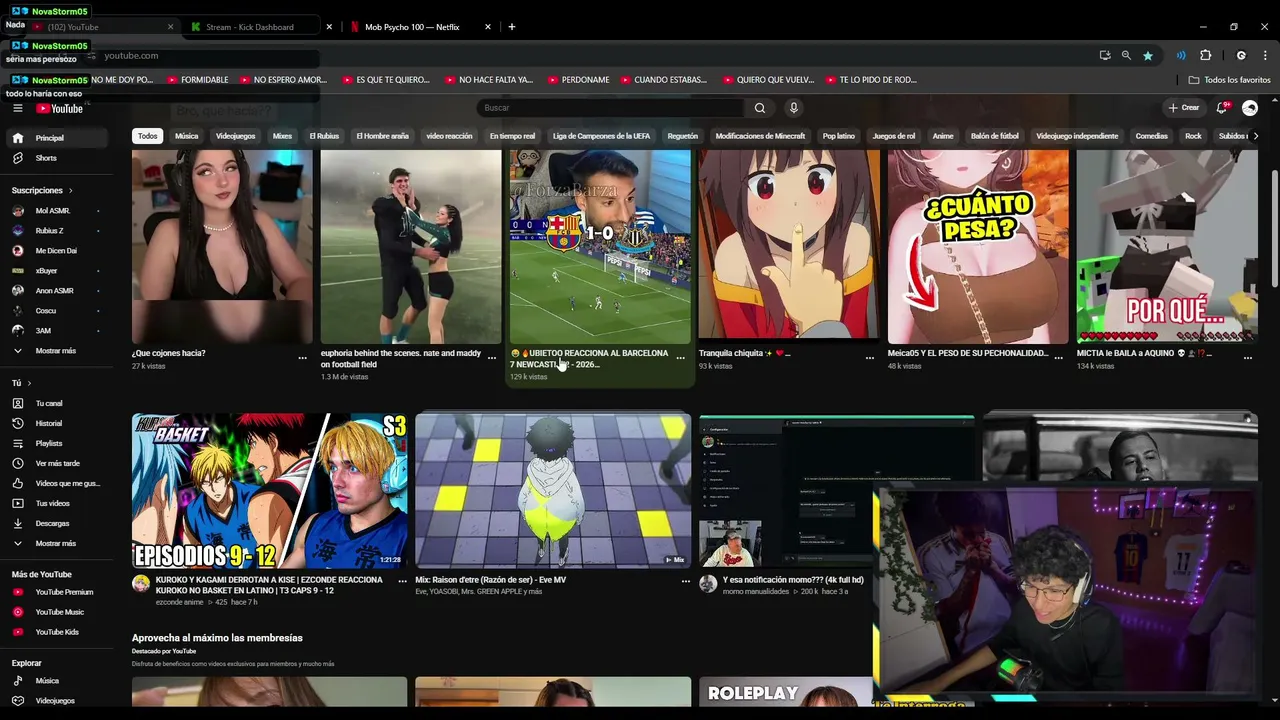Select the El Rubius filter chip
This screenshot has width=1280, height=720.
(324, 136)
